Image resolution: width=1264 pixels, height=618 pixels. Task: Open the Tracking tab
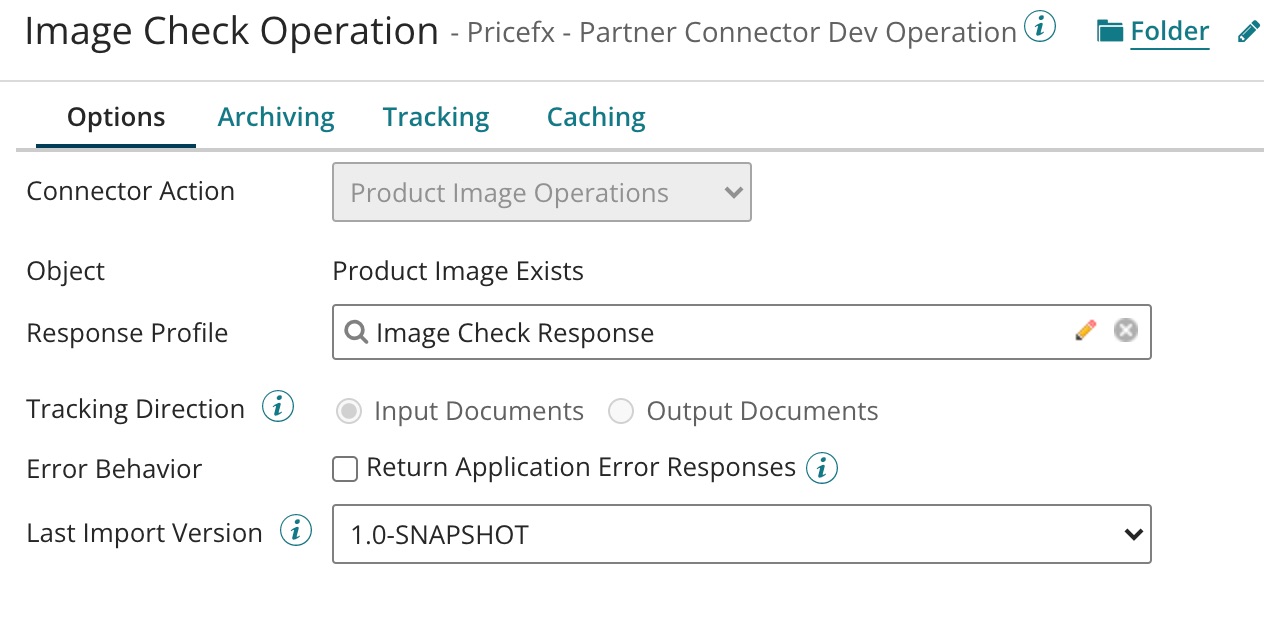(x=436, y=117)
